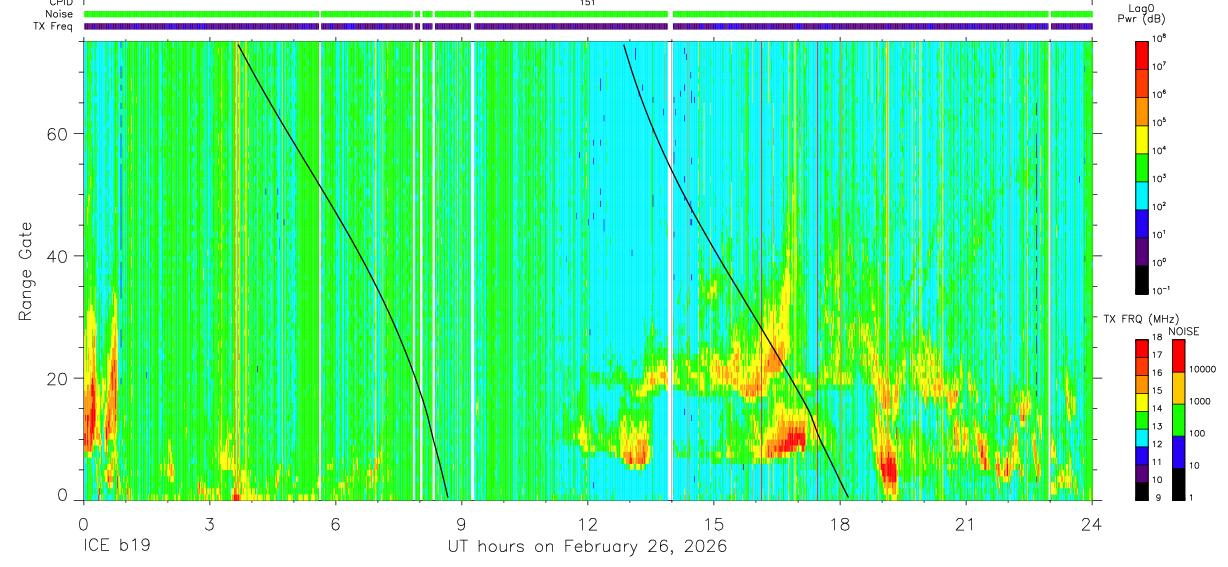Click the '10000' label on NOISE colorbar
The width and height of the screenshot is (1228, 567).
point(1201,370)
